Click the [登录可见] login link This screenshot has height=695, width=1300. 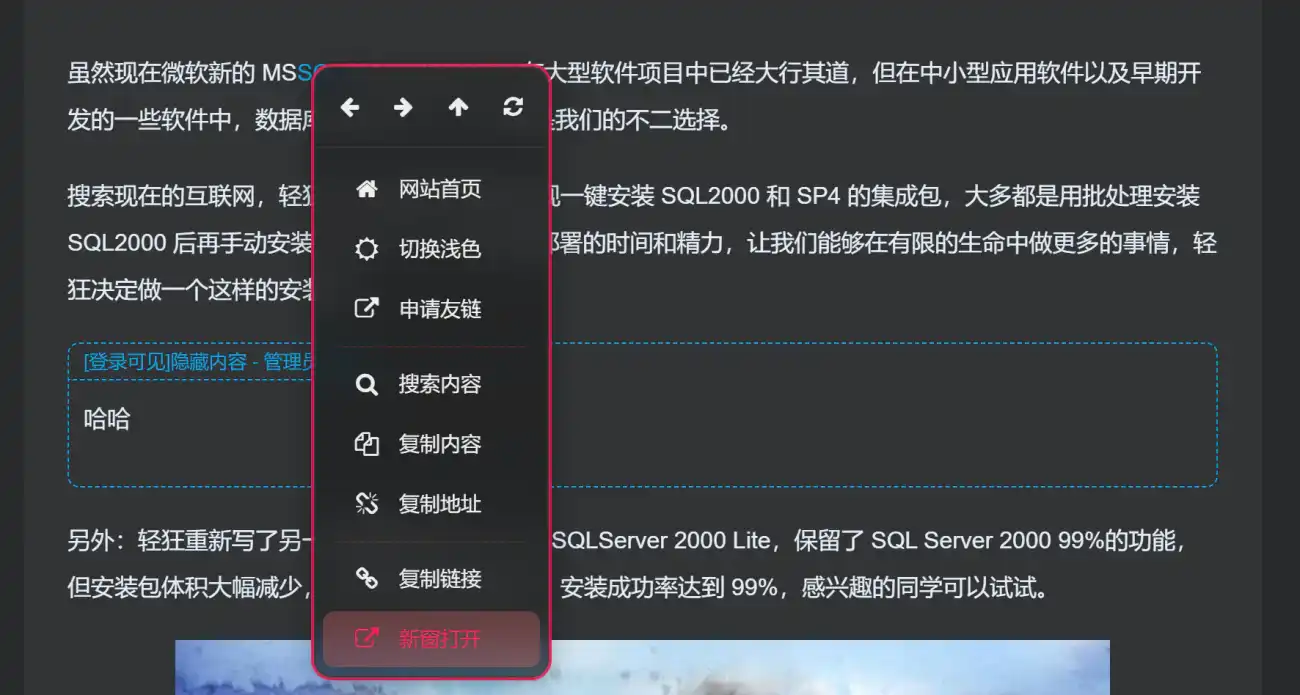pos(125,362)
